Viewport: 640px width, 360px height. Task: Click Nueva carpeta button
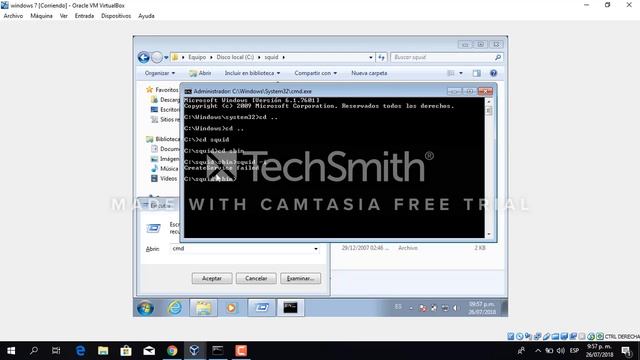coord(369,73)
